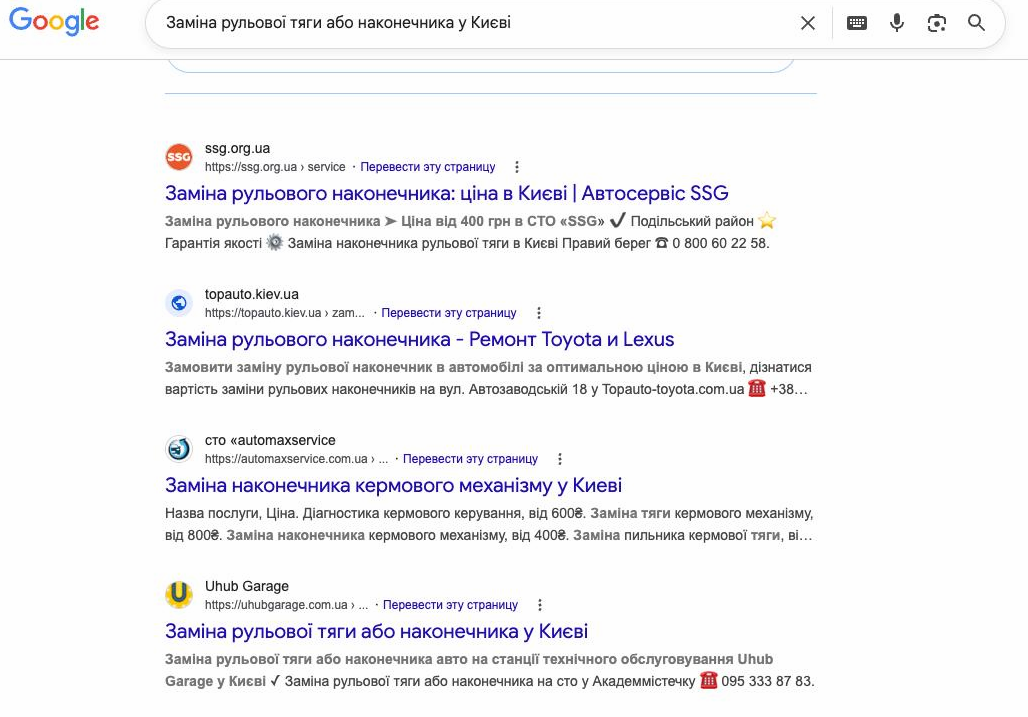Open more options for ssg.org.ua result
The image size is (1028, 717).
coord(517,167)
